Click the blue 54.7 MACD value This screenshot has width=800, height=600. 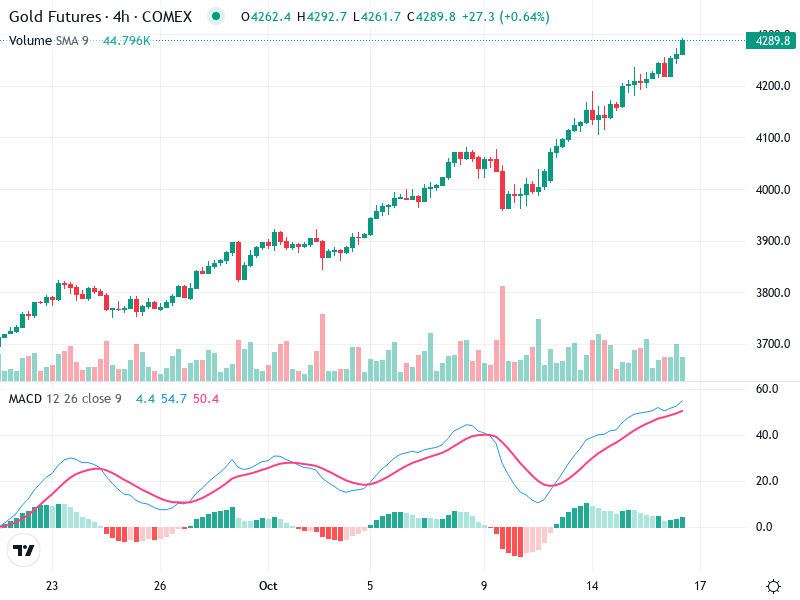tap(174, 399)
